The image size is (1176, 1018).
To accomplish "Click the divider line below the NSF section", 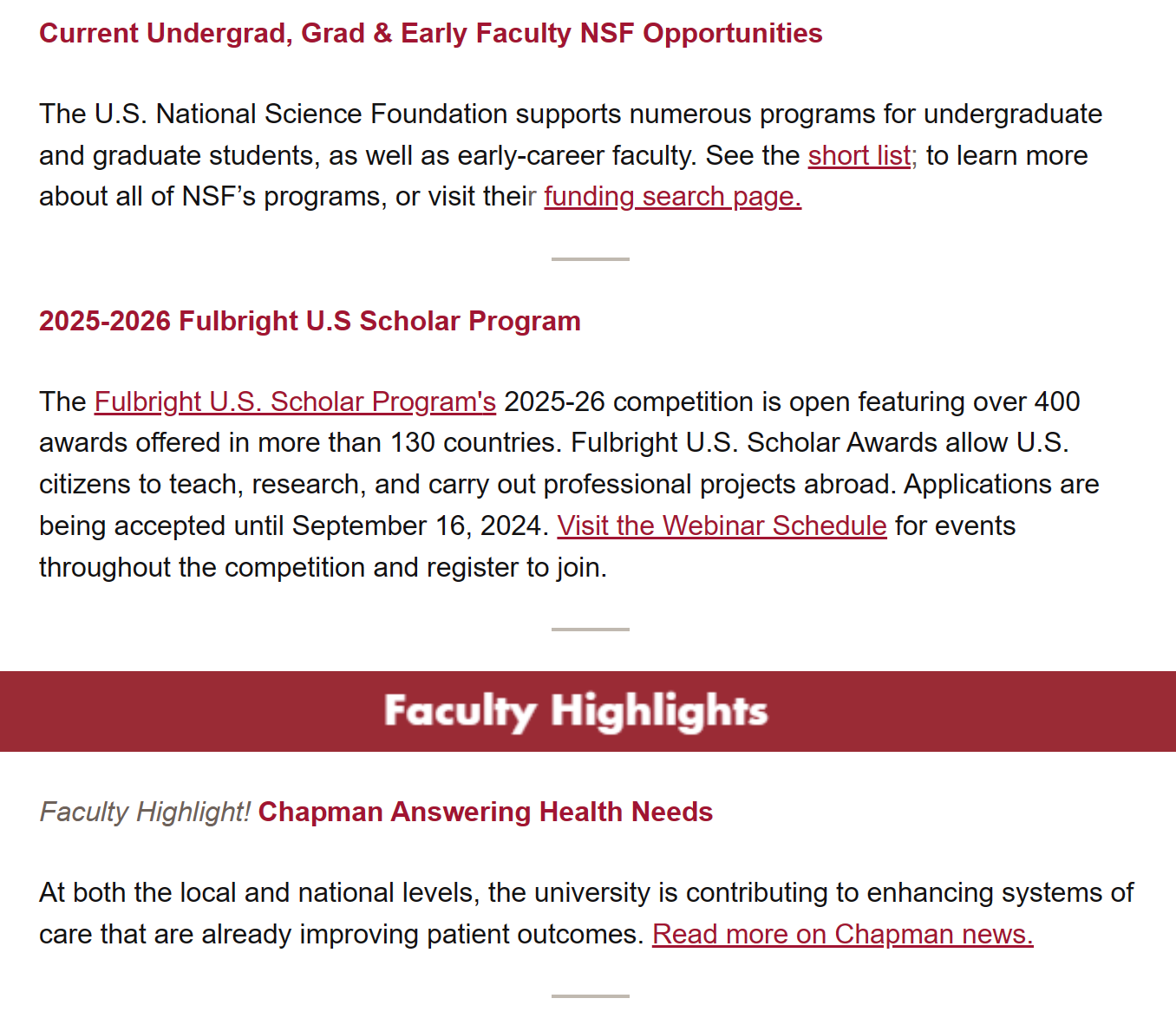I will (590, 259).
